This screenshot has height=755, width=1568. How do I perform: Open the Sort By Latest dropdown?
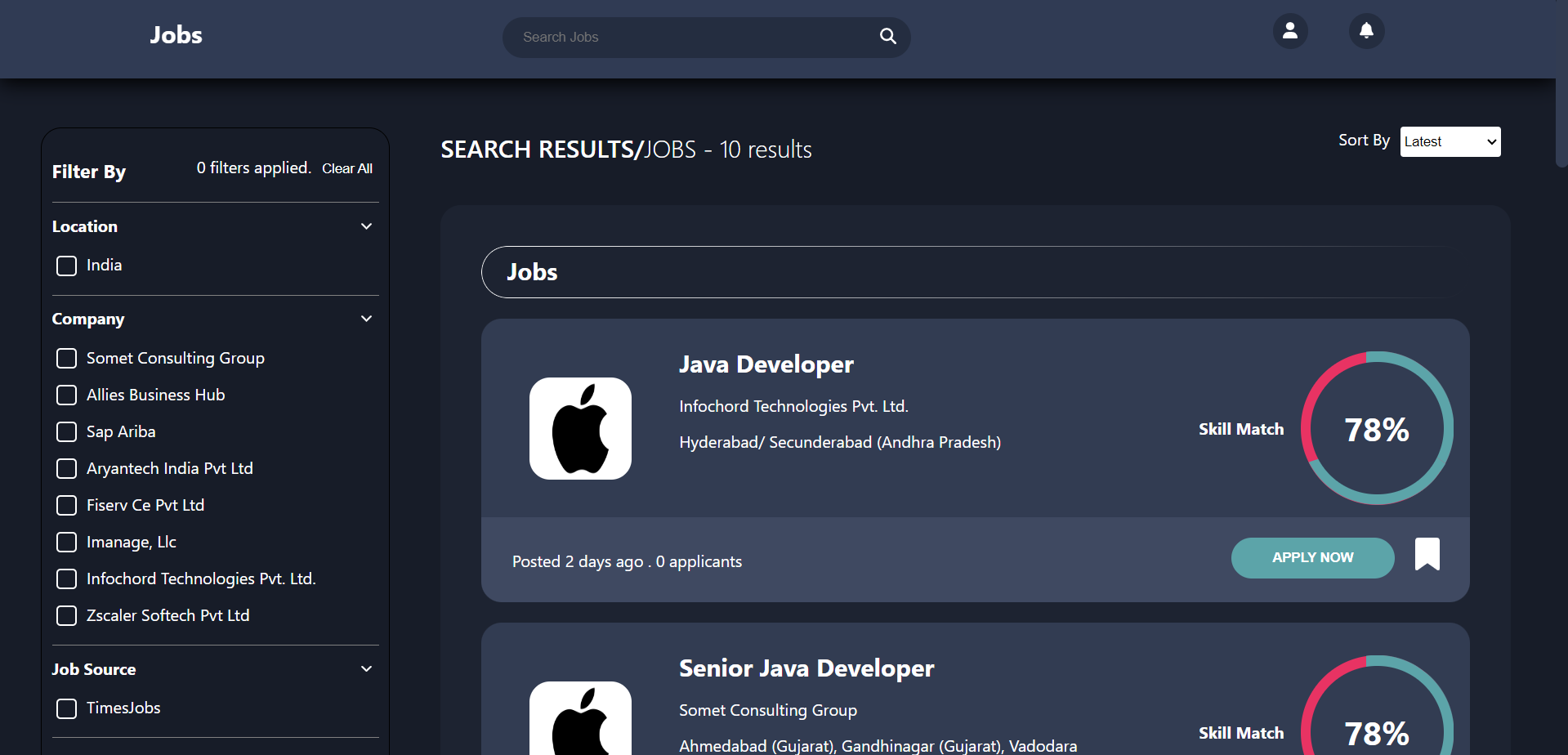tap(1450, 141)
